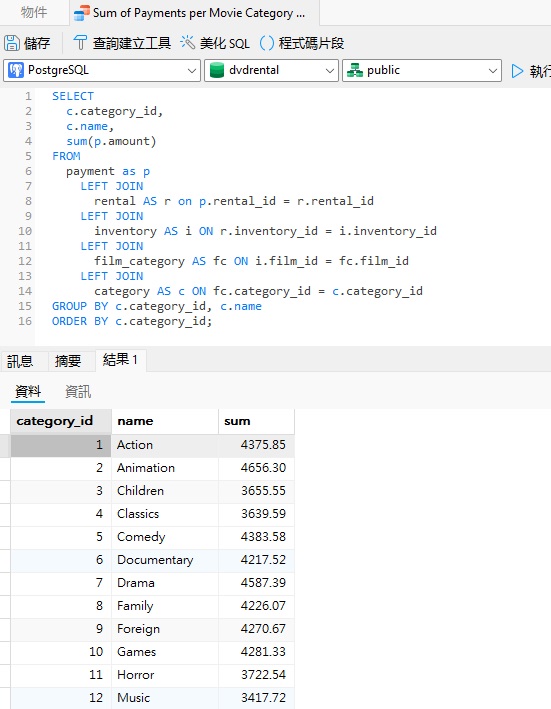Click the public schema icon

pyautogui.click(x=355, y=71)
